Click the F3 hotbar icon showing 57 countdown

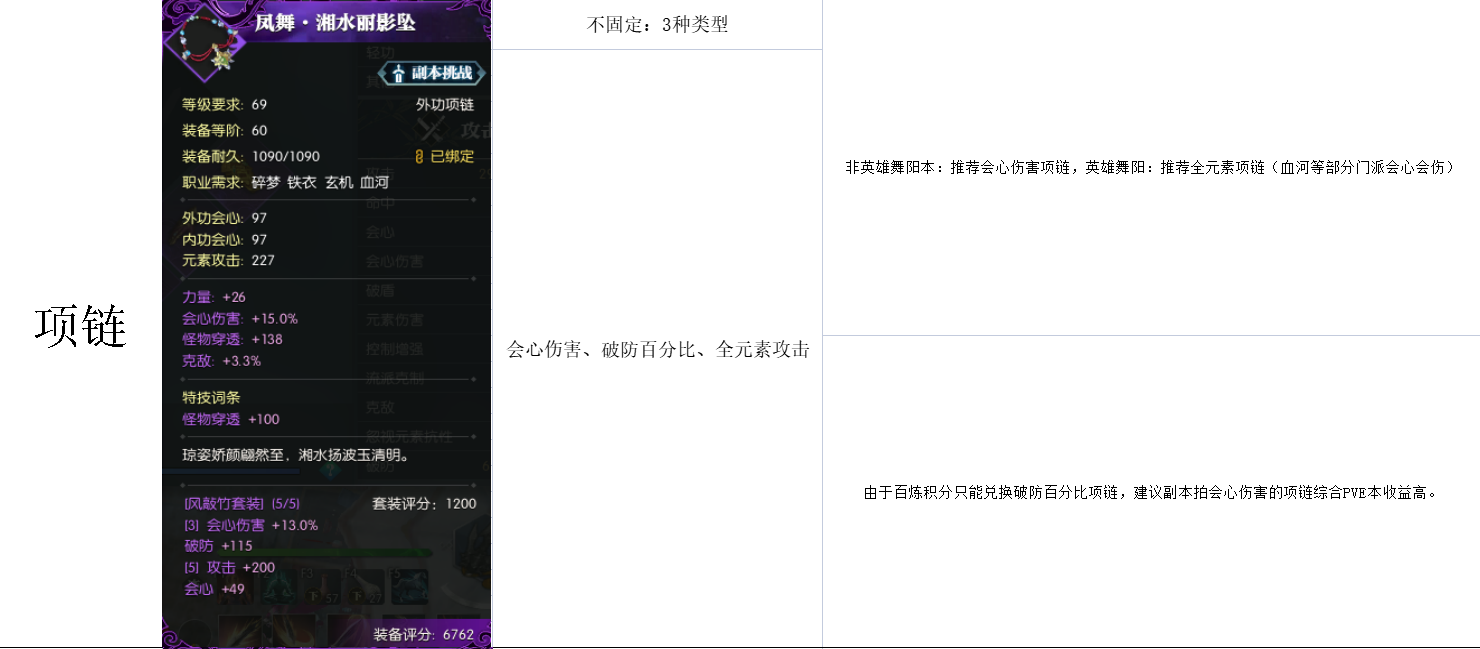[323, 588]
